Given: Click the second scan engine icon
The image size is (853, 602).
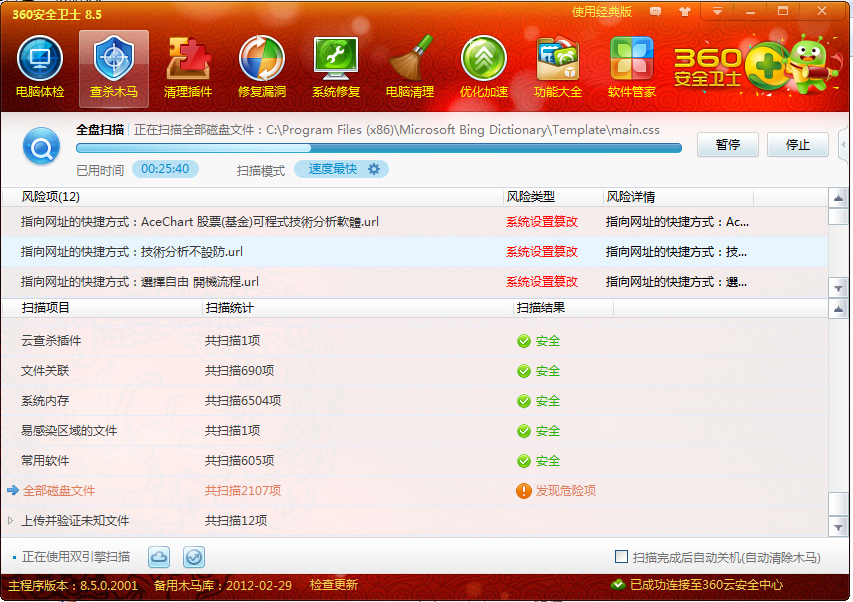Looking at the screenshot, I should [194, 557].
